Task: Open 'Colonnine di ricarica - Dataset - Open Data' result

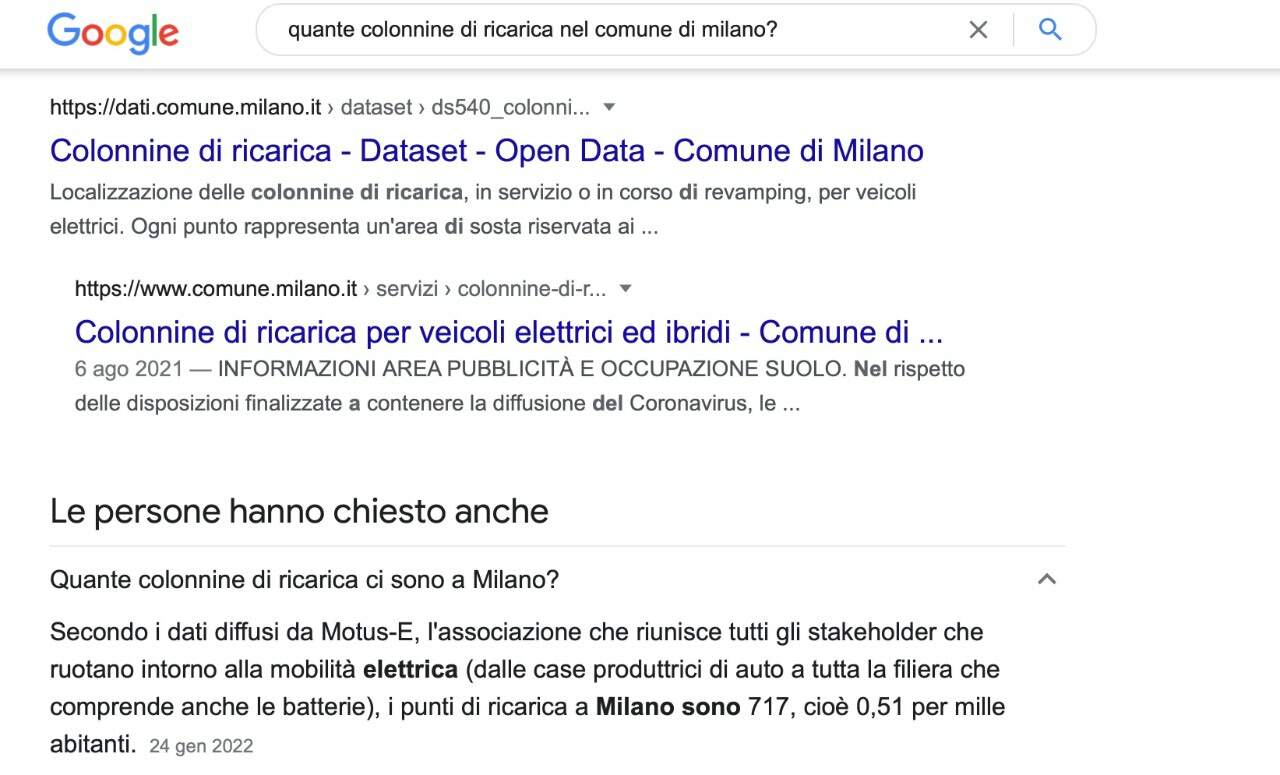Action: tap(487, 151)
